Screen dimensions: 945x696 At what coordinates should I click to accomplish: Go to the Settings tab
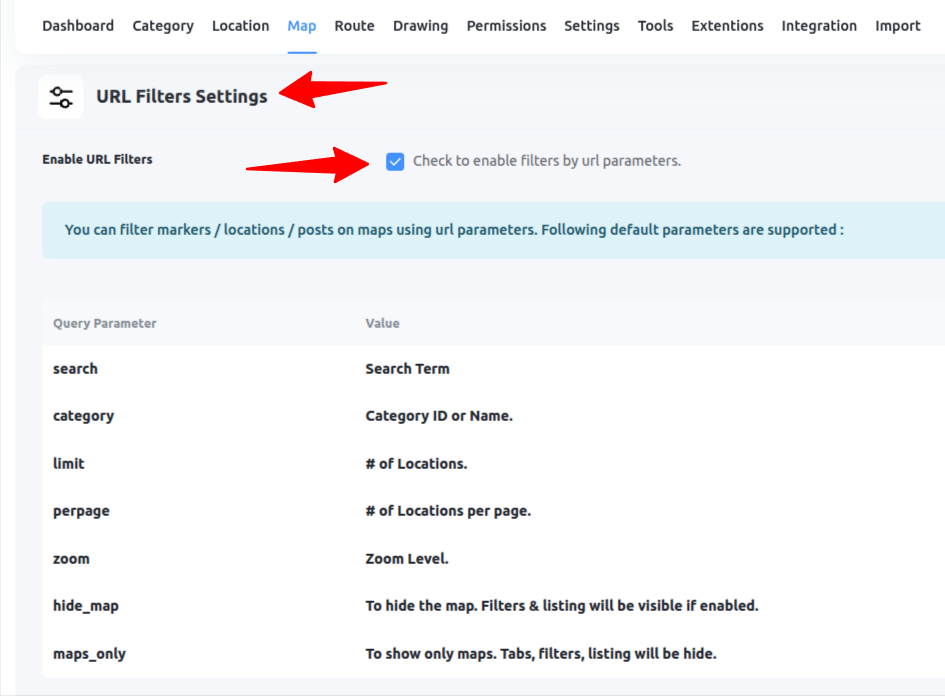pos(591,26)
